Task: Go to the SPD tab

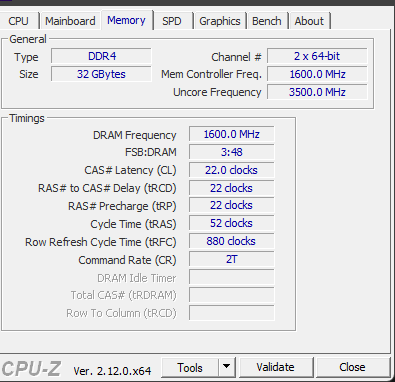Action: coord(172,21)
